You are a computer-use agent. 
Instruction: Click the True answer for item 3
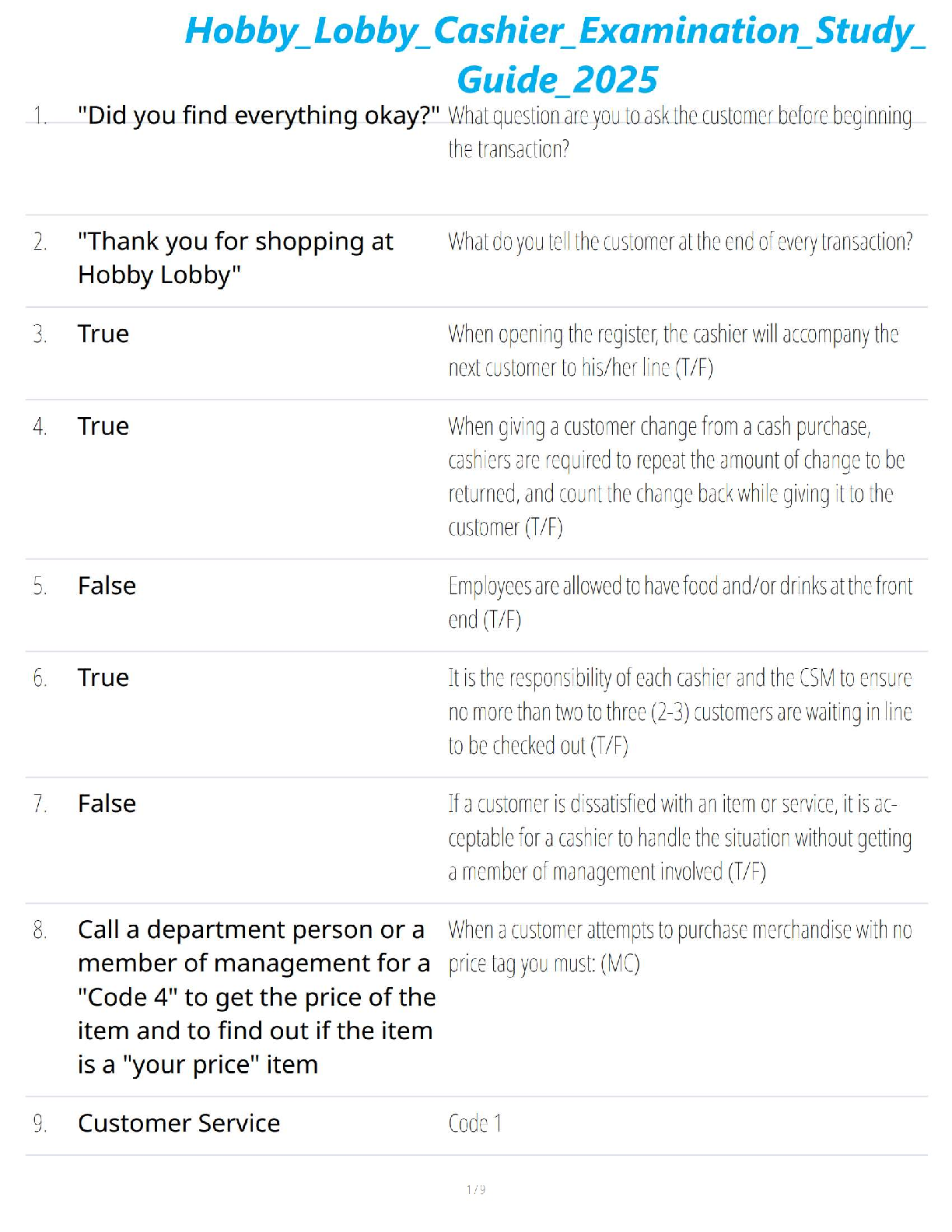(x=103, y=334)
